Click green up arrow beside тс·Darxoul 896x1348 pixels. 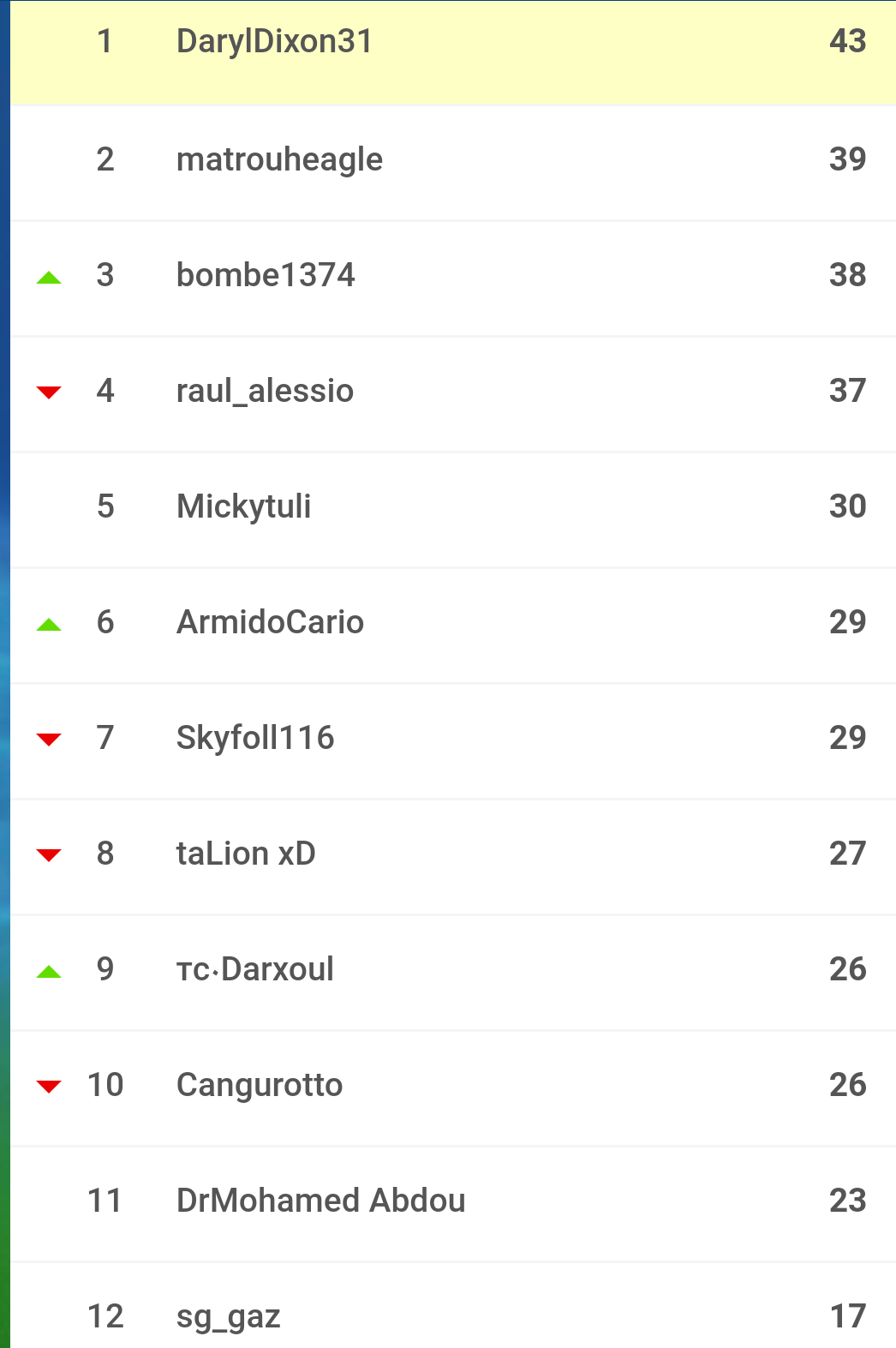pos(49,971)
